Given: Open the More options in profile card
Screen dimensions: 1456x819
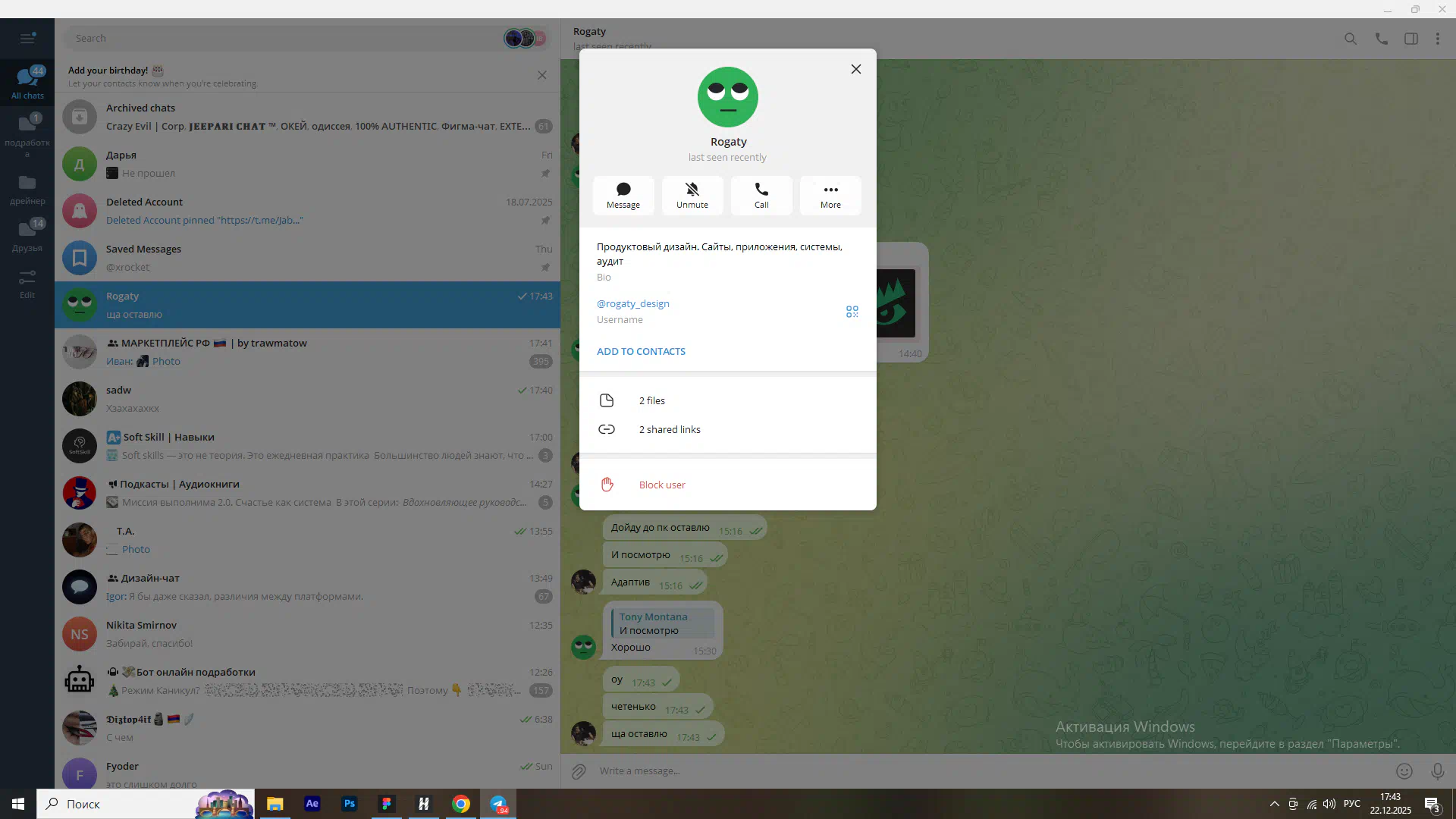Looking at the screenshot, I should [x=830, y=195].
